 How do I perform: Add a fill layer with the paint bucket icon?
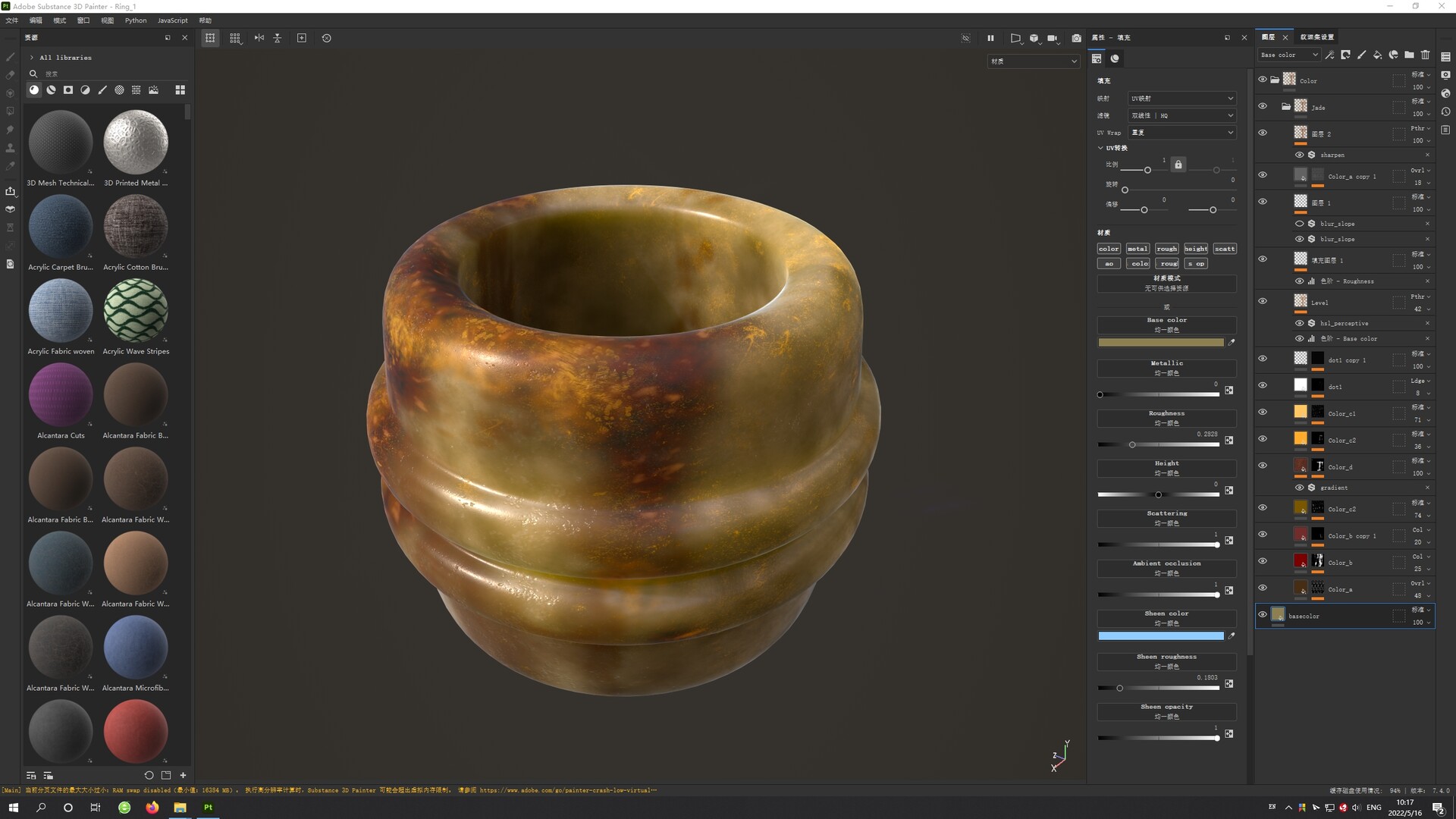[1378, 55]
